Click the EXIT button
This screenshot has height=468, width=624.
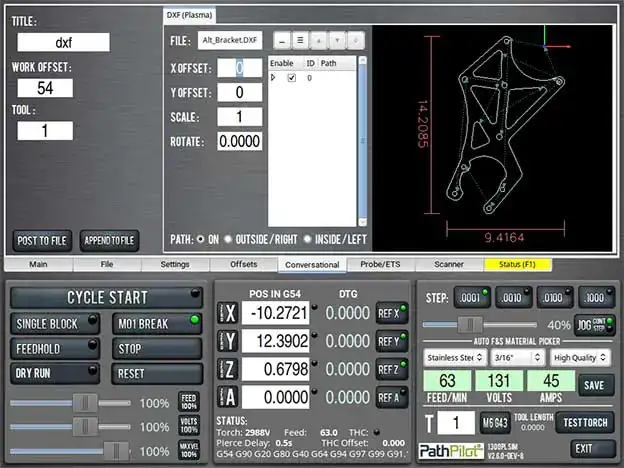593,449
